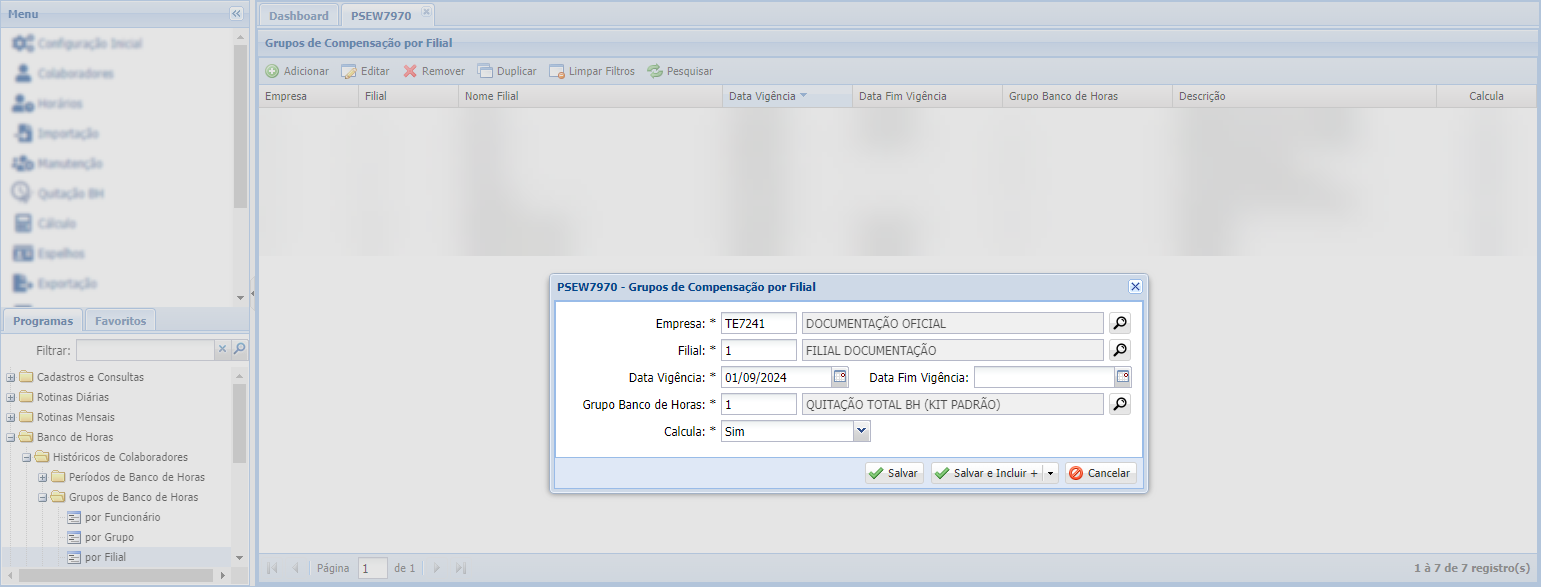Open the Data Vigência calendar picker

(x=840, y=377)
